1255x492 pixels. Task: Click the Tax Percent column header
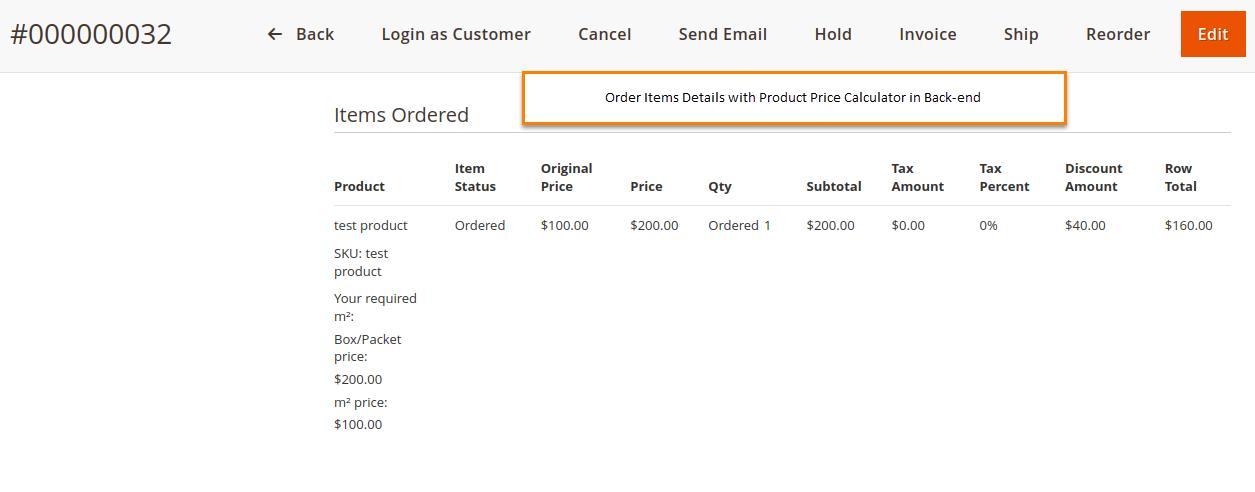1004,177
